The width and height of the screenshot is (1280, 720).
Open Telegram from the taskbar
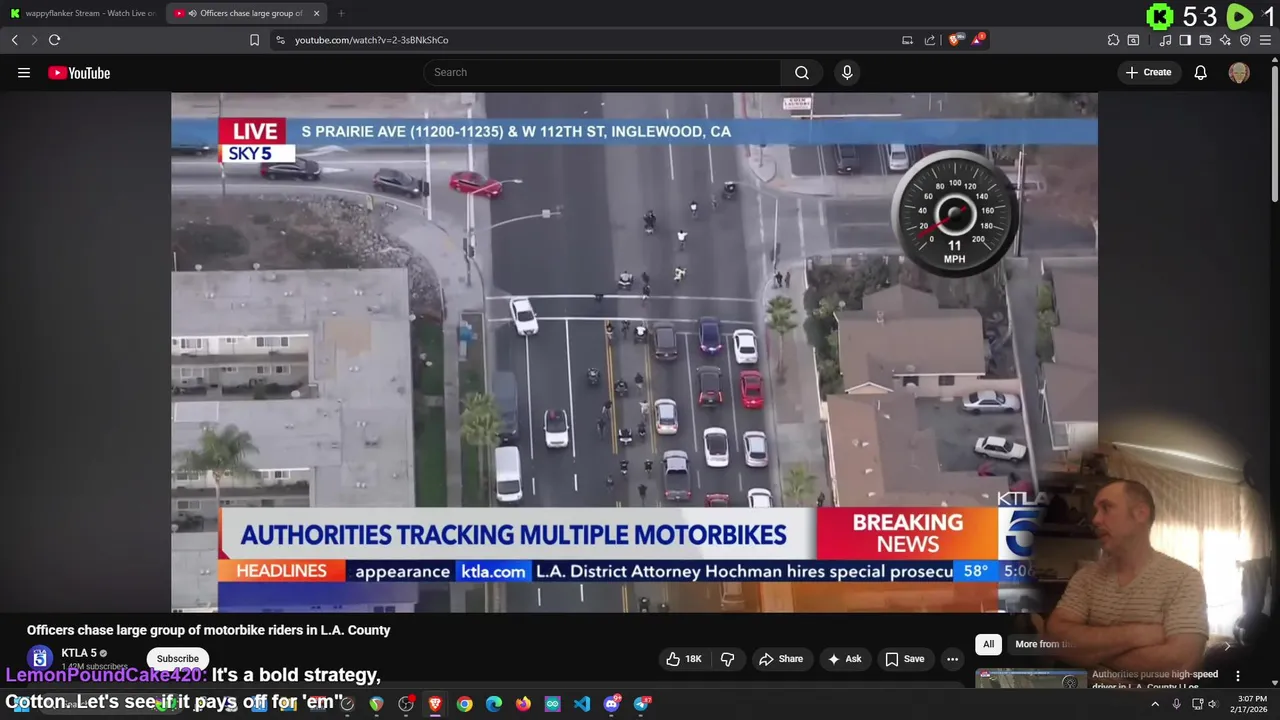click(x=642, y=704)
